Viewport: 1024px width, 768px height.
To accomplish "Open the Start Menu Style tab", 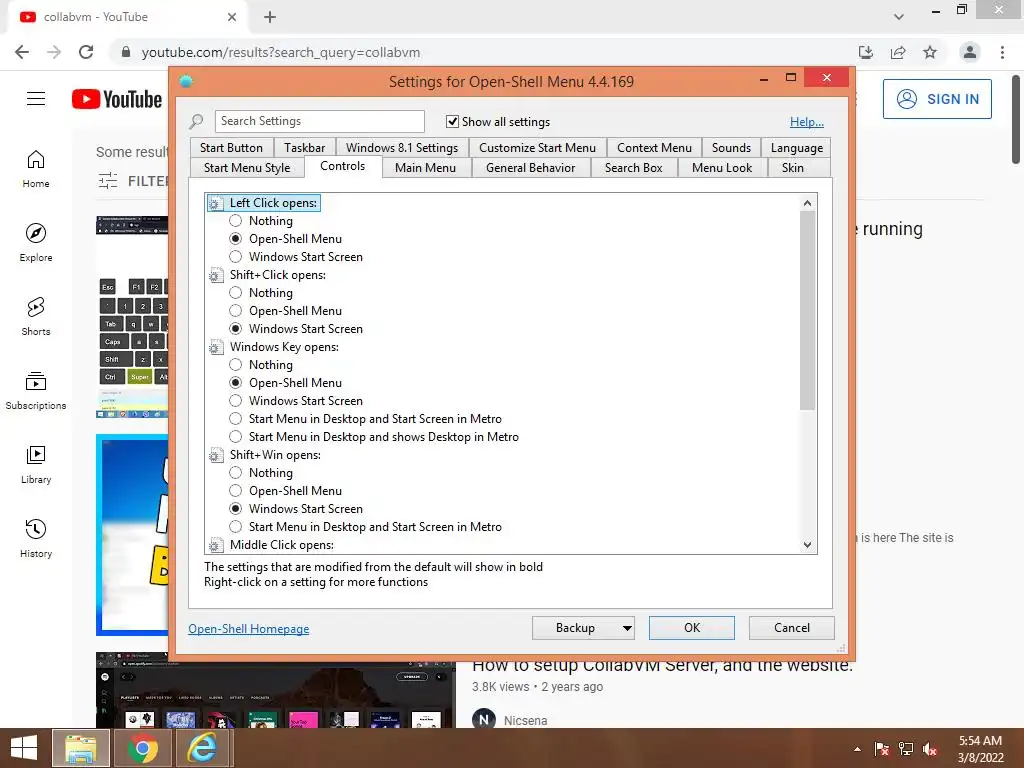I will tap(247, 168).
